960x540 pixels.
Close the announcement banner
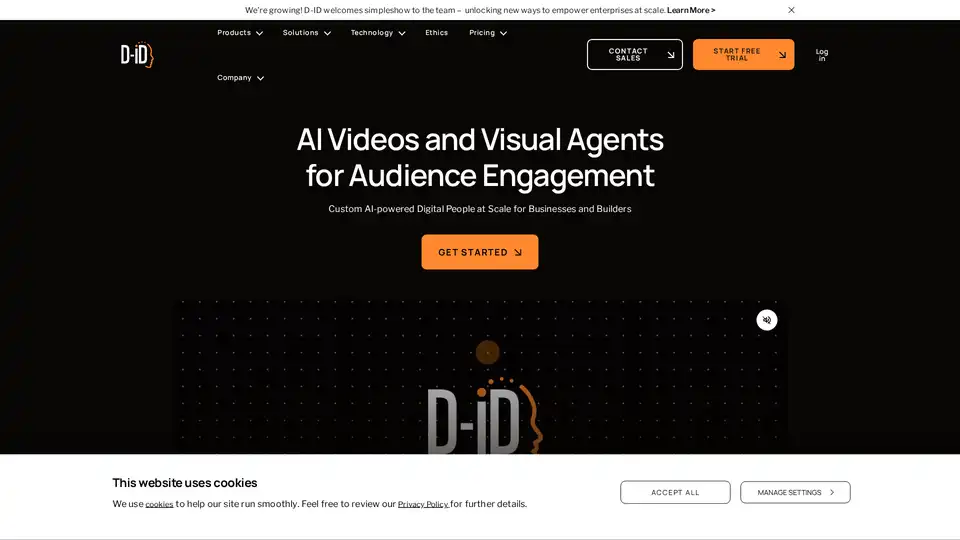click(x=791, y=10)
